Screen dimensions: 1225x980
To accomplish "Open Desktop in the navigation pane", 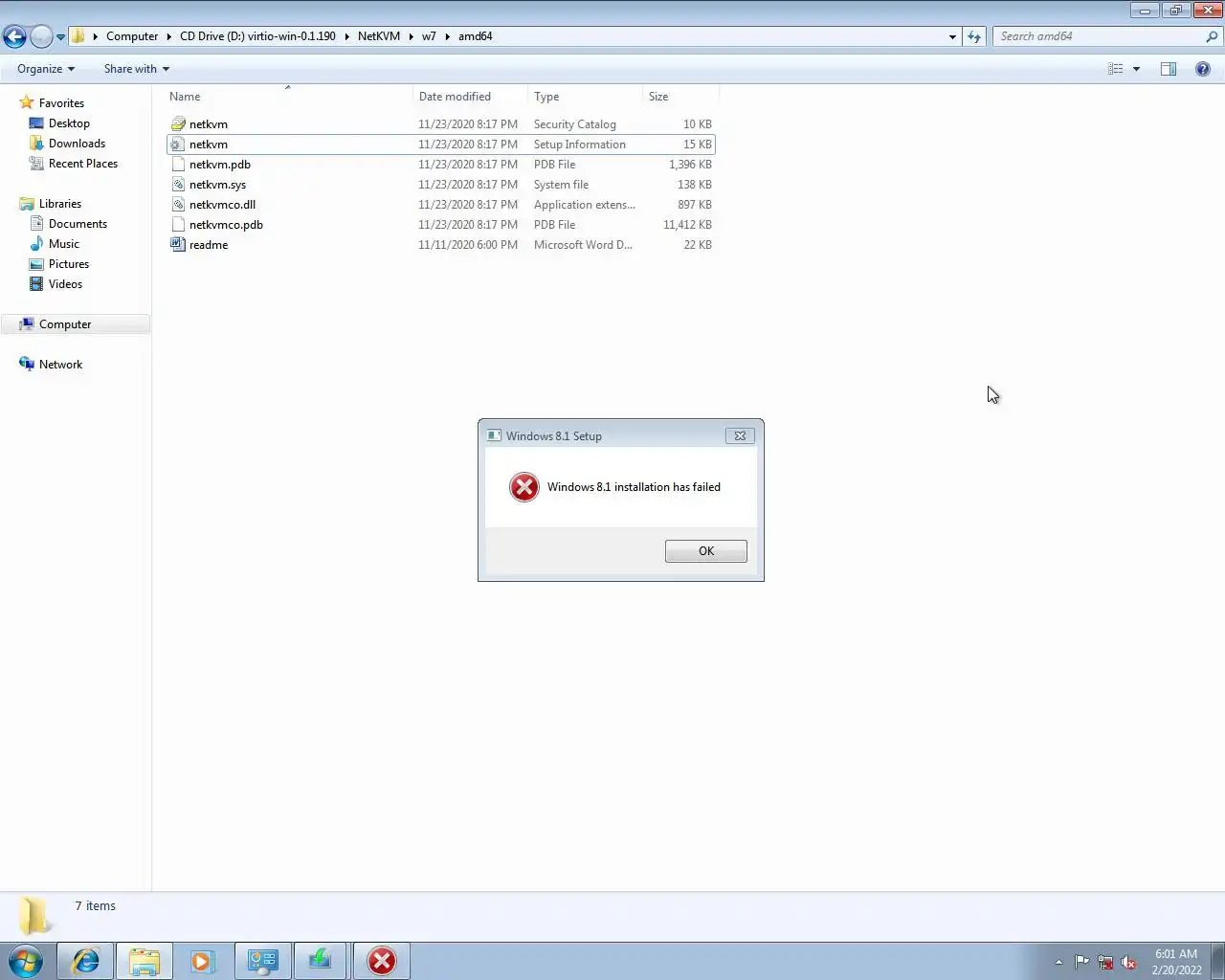I will pos(69,123).
